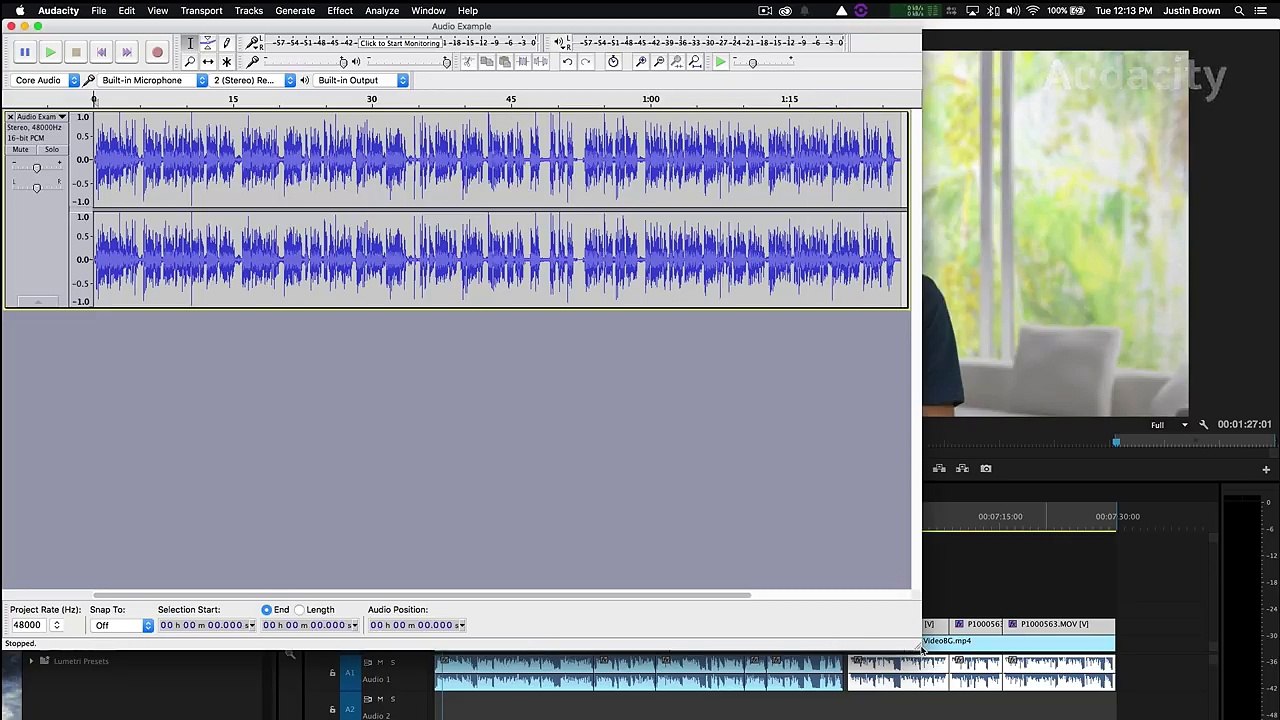
Task: Close the audio track with X
Action: [x=10, y=117]
